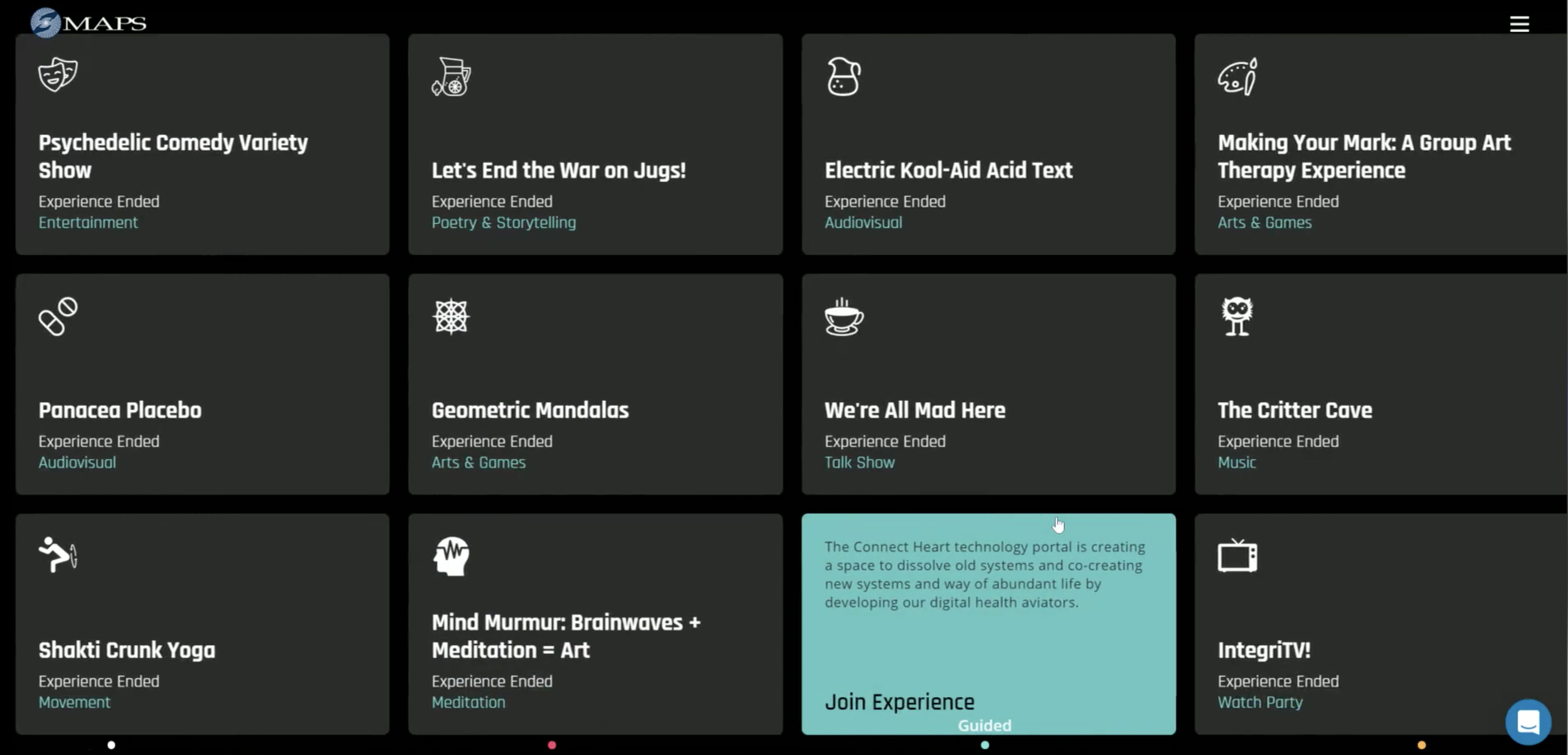Image resolution: width=1568 pixels, height=755 pixels.
Task: Open the chat support bubble
Action: pyautogui.click(x=1528, y=722)
